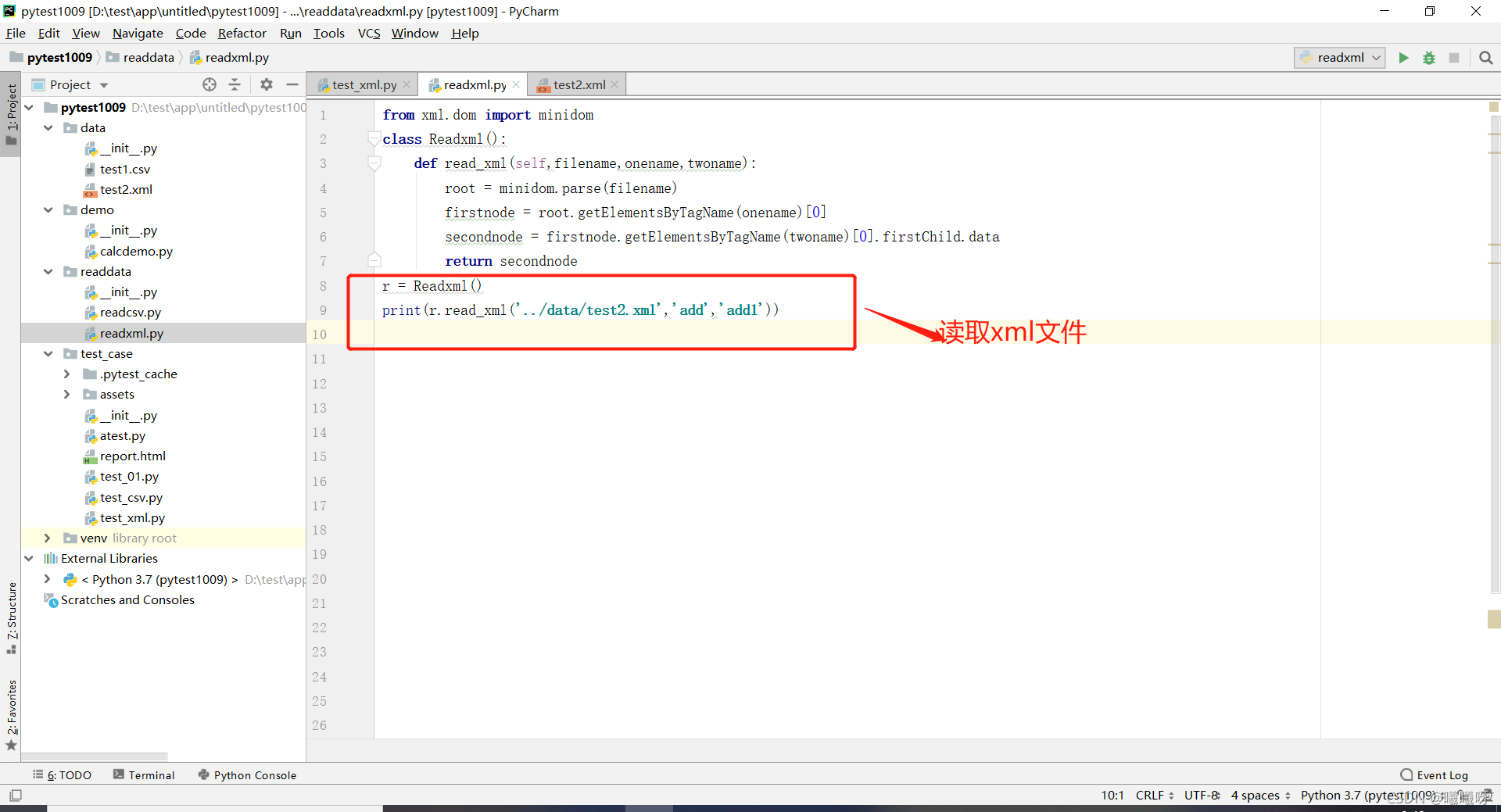
Task: Open the Run menu
Action: point(291,33)
